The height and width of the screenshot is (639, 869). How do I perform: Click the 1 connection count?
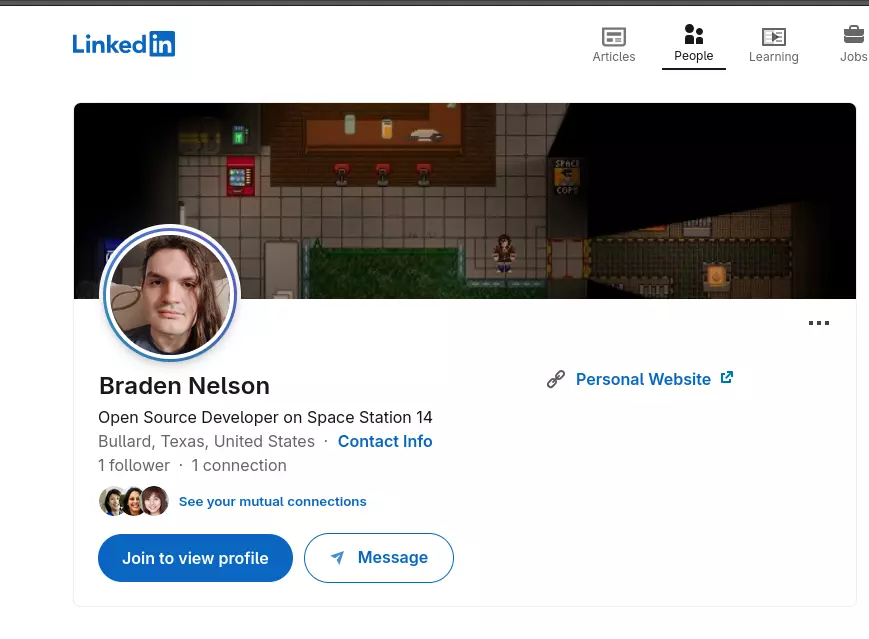(x=239, y=465)
